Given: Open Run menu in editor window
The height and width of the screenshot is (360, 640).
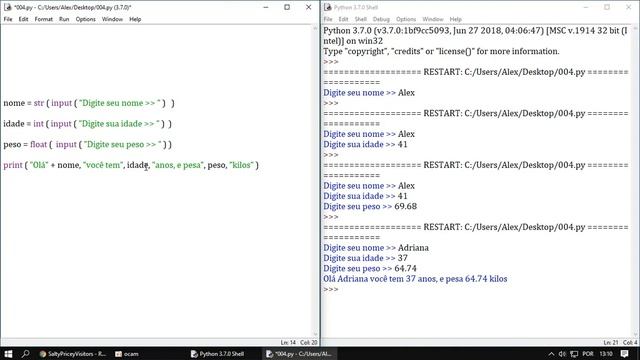Looking at the screenshot, I should (x=64, y=19).
